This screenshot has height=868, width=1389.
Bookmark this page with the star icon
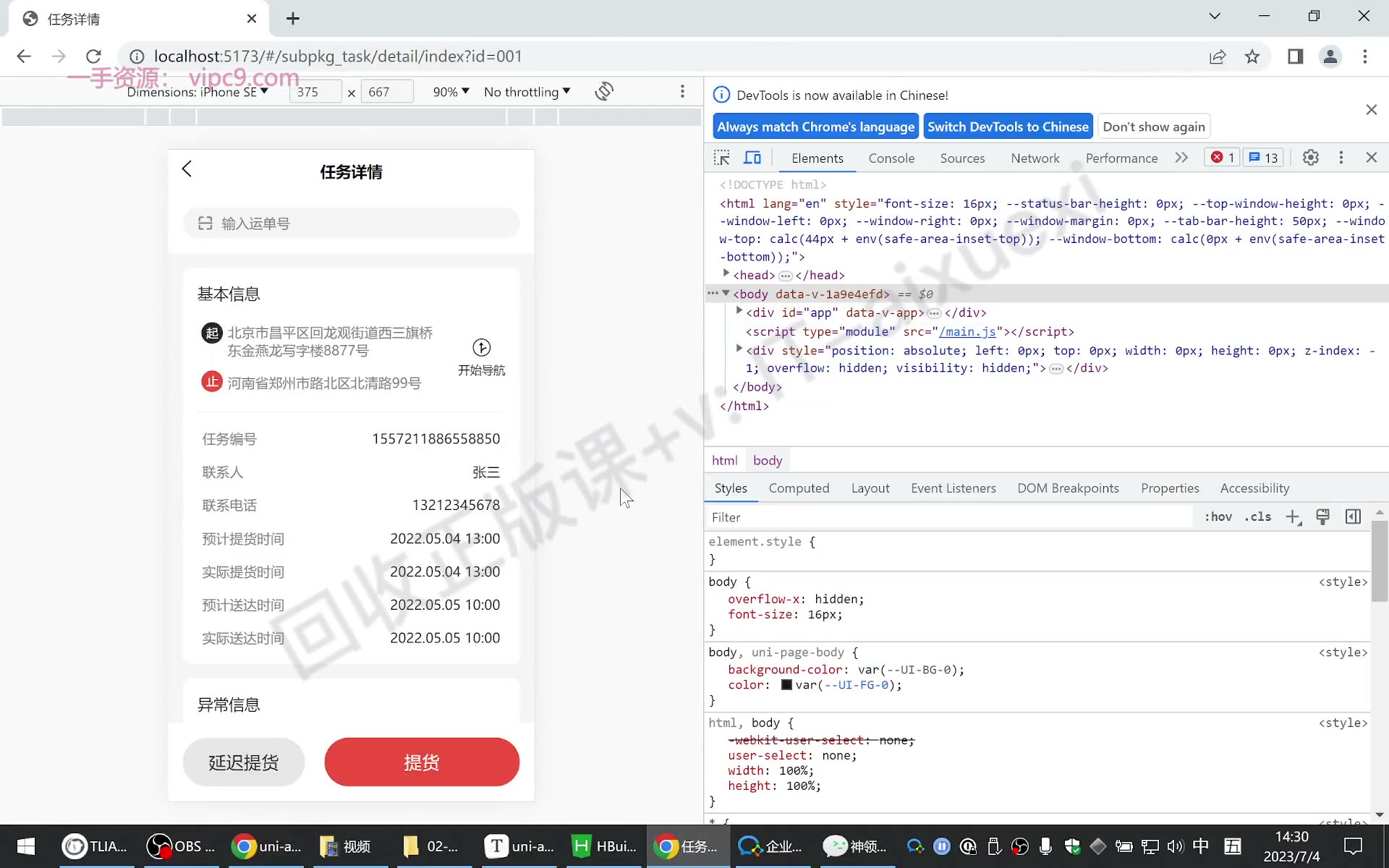point(1252,56)
